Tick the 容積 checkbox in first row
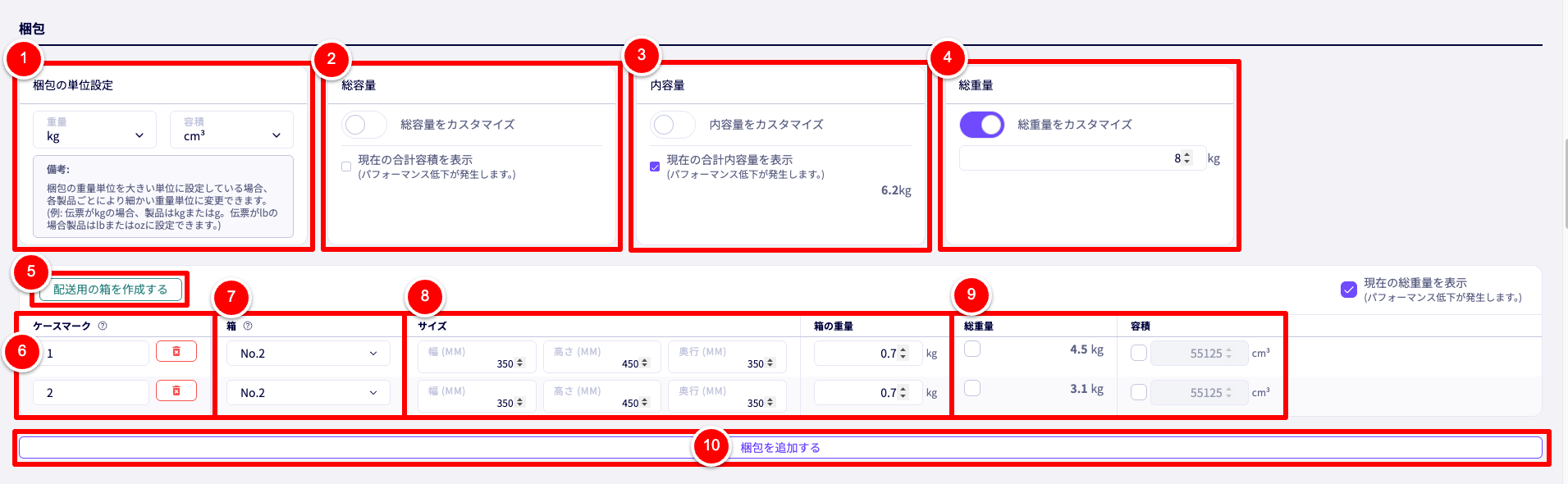Screen dimensions: 1568x484 pyautogui.click(x=1139, y=353)
